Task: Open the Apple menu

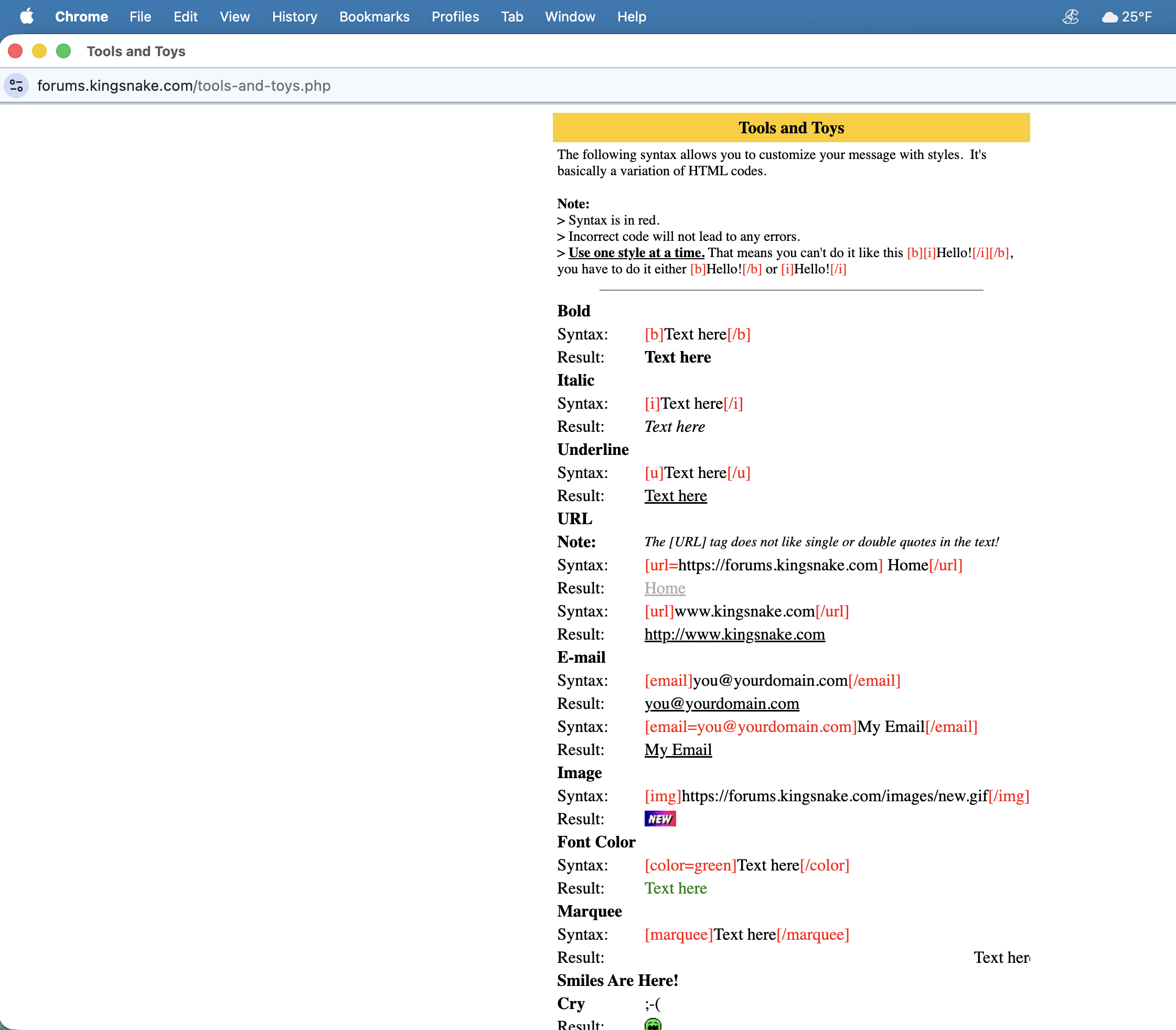Action: tap(26, 17)
